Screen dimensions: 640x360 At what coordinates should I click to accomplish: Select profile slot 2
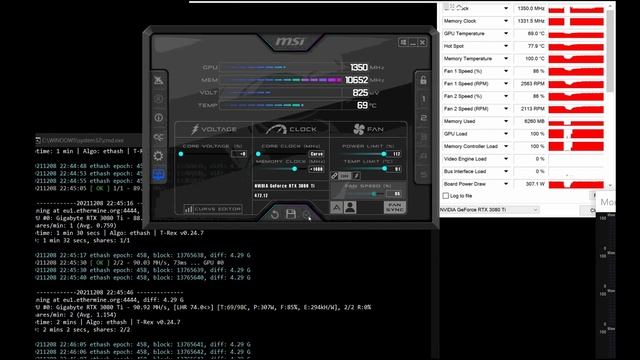(423, 118)
